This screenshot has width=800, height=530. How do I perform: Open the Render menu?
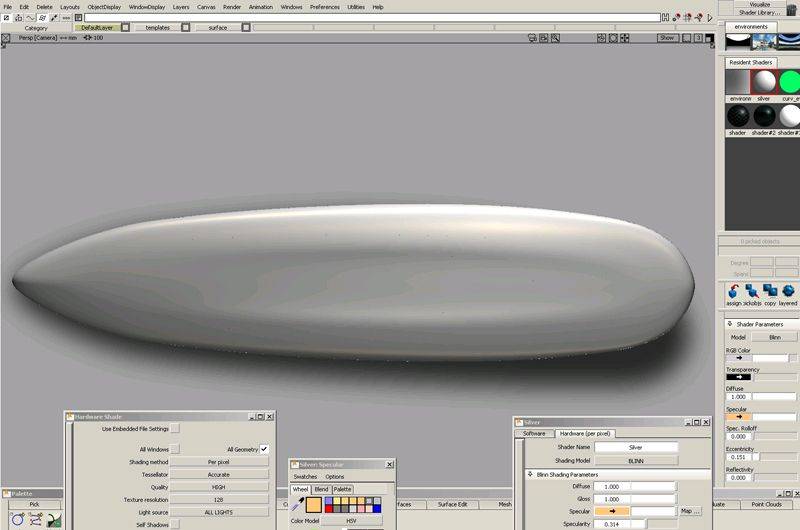[x=232, y=6]
